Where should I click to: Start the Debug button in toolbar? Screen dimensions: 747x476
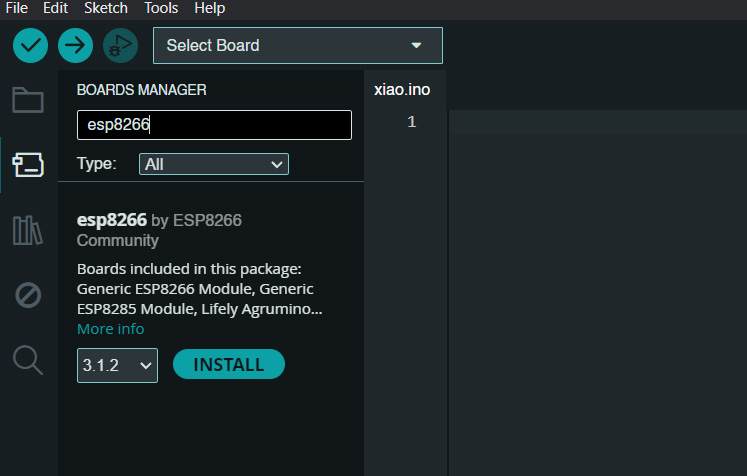(121, 46)
